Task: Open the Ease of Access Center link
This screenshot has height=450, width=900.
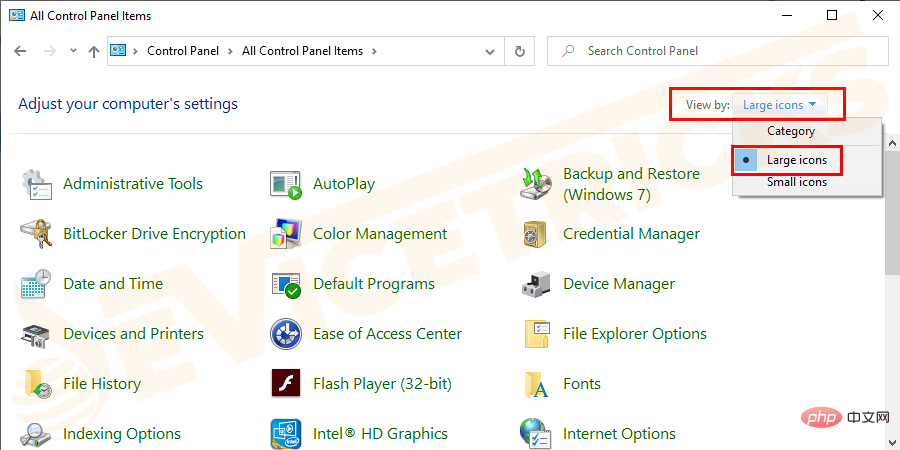Action: [x=387, y=334]
